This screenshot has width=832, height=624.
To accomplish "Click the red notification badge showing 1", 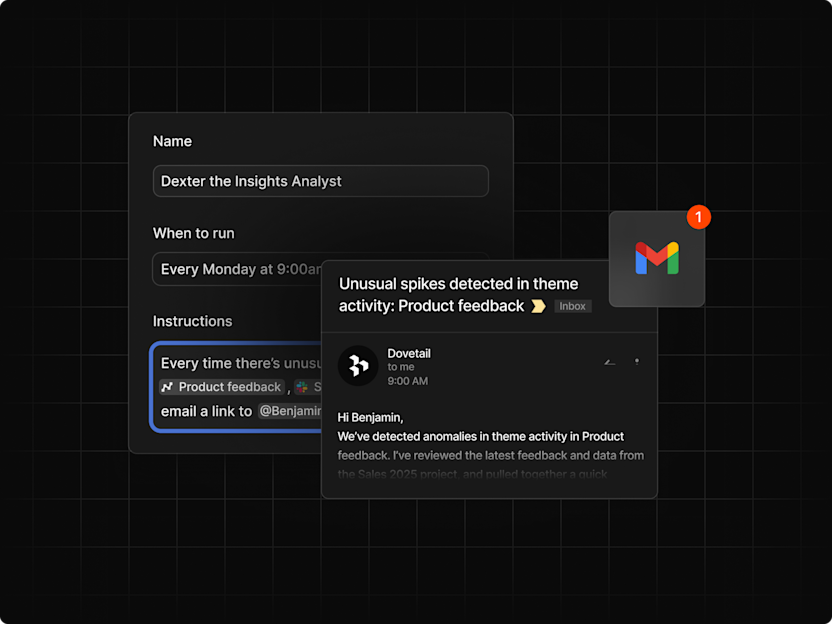I will click(698, 217).
